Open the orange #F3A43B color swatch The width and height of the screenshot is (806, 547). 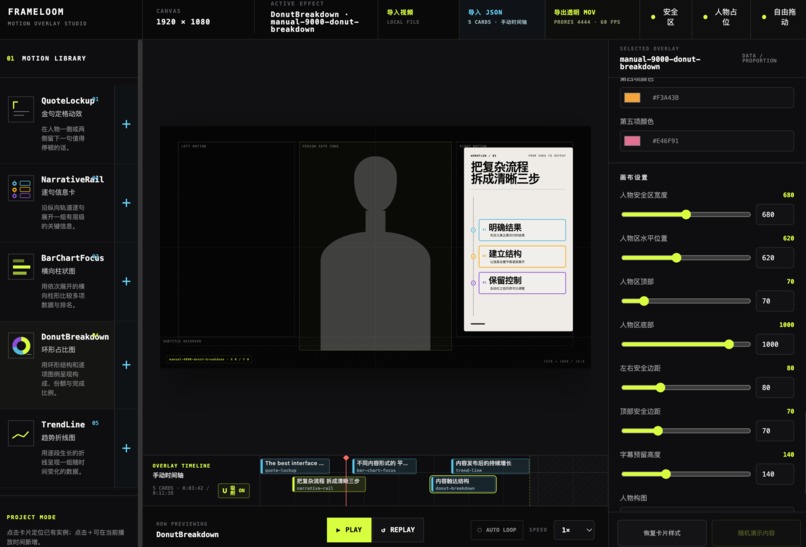pos(632,98)
